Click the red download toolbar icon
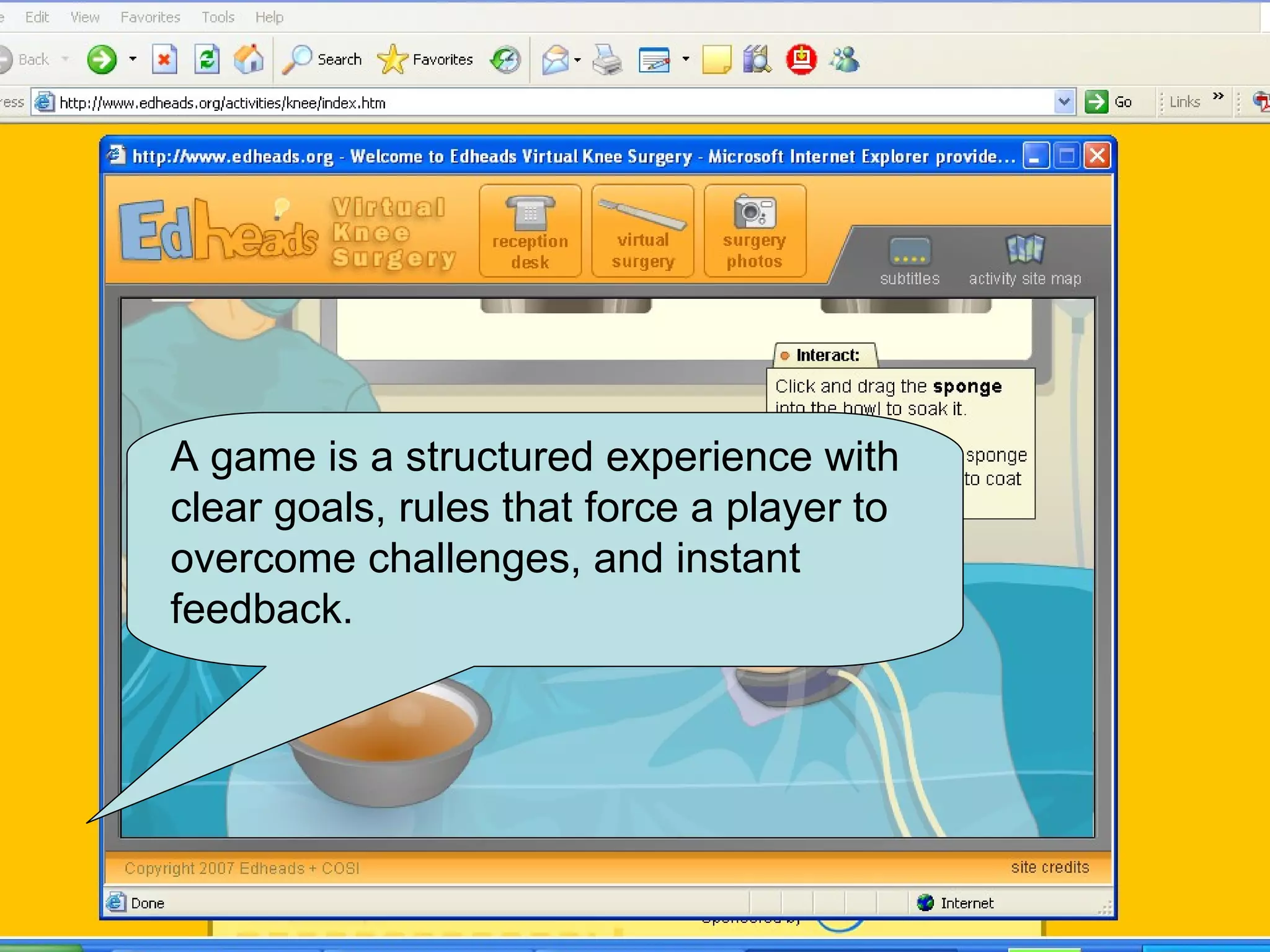Screen dimensions: 1270x952 (801, 60)
